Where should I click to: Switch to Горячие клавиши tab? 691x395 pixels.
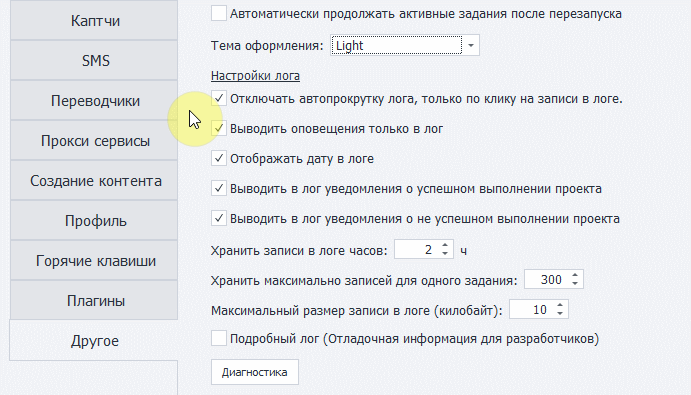(x=94, y=261)
